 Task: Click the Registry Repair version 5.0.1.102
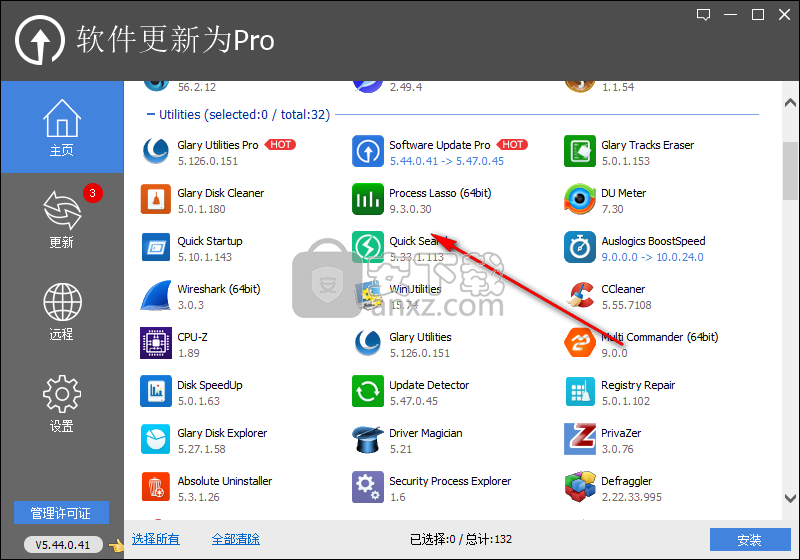coord(626,401)
